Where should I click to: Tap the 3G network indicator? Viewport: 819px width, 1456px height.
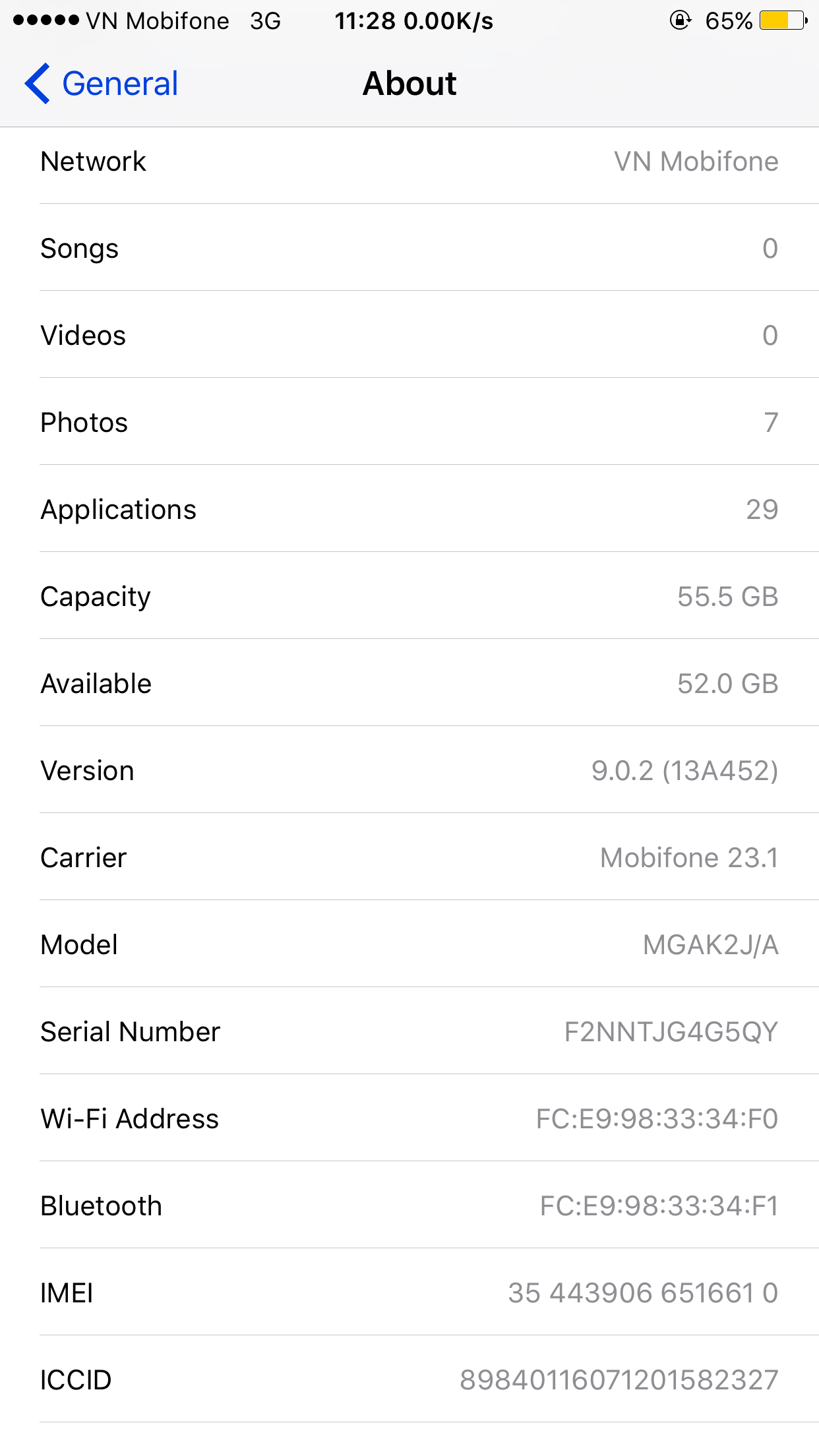point(265,21)
